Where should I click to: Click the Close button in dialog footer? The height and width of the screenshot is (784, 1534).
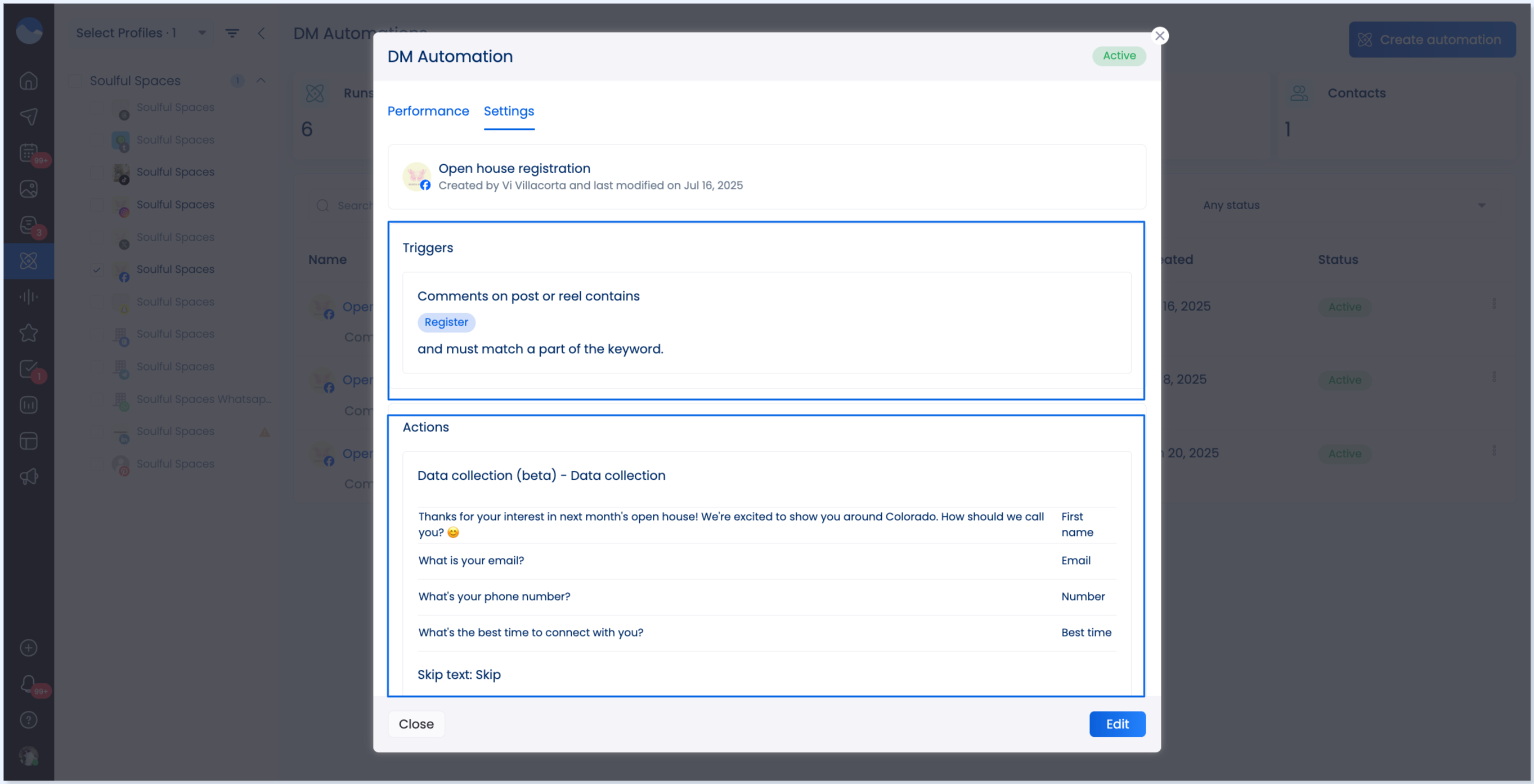click(x=416, y=724)
